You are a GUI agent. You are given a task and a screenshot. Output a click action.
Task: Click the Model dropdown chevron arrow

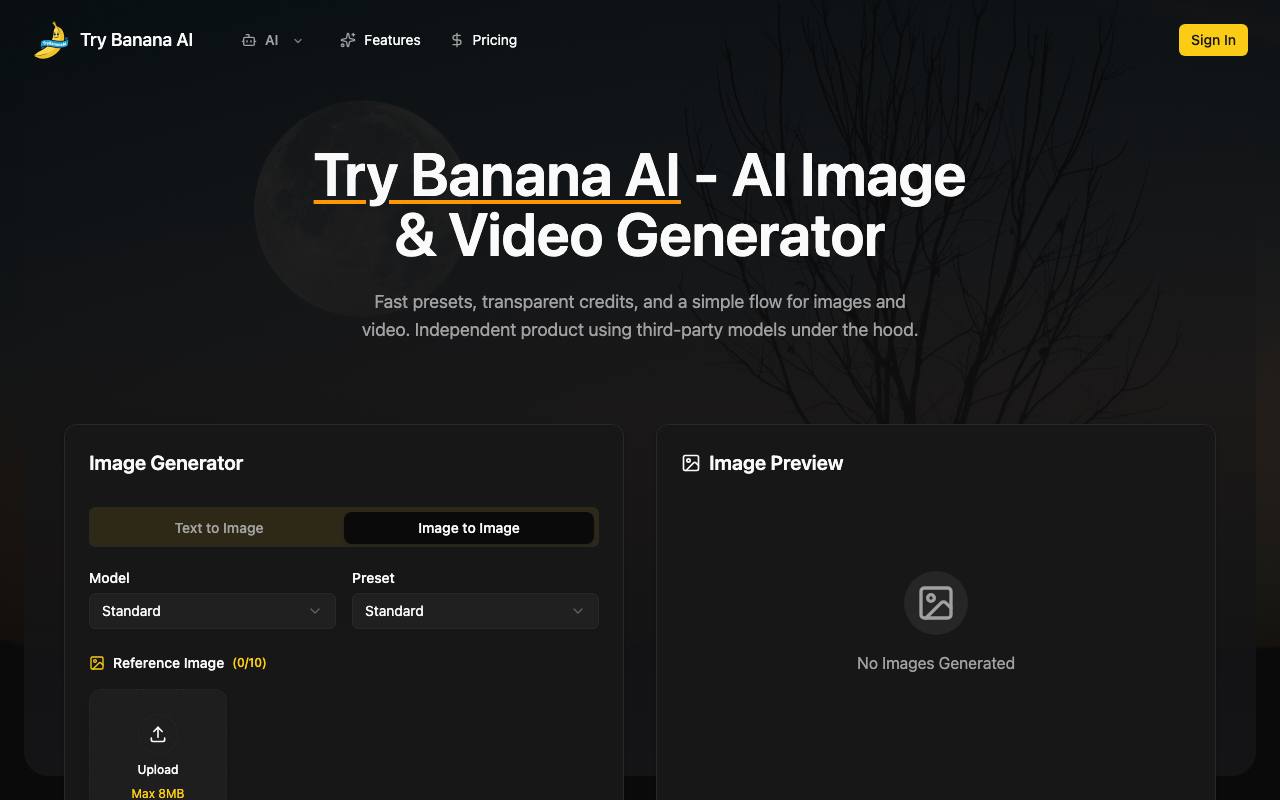click(315, 611)
